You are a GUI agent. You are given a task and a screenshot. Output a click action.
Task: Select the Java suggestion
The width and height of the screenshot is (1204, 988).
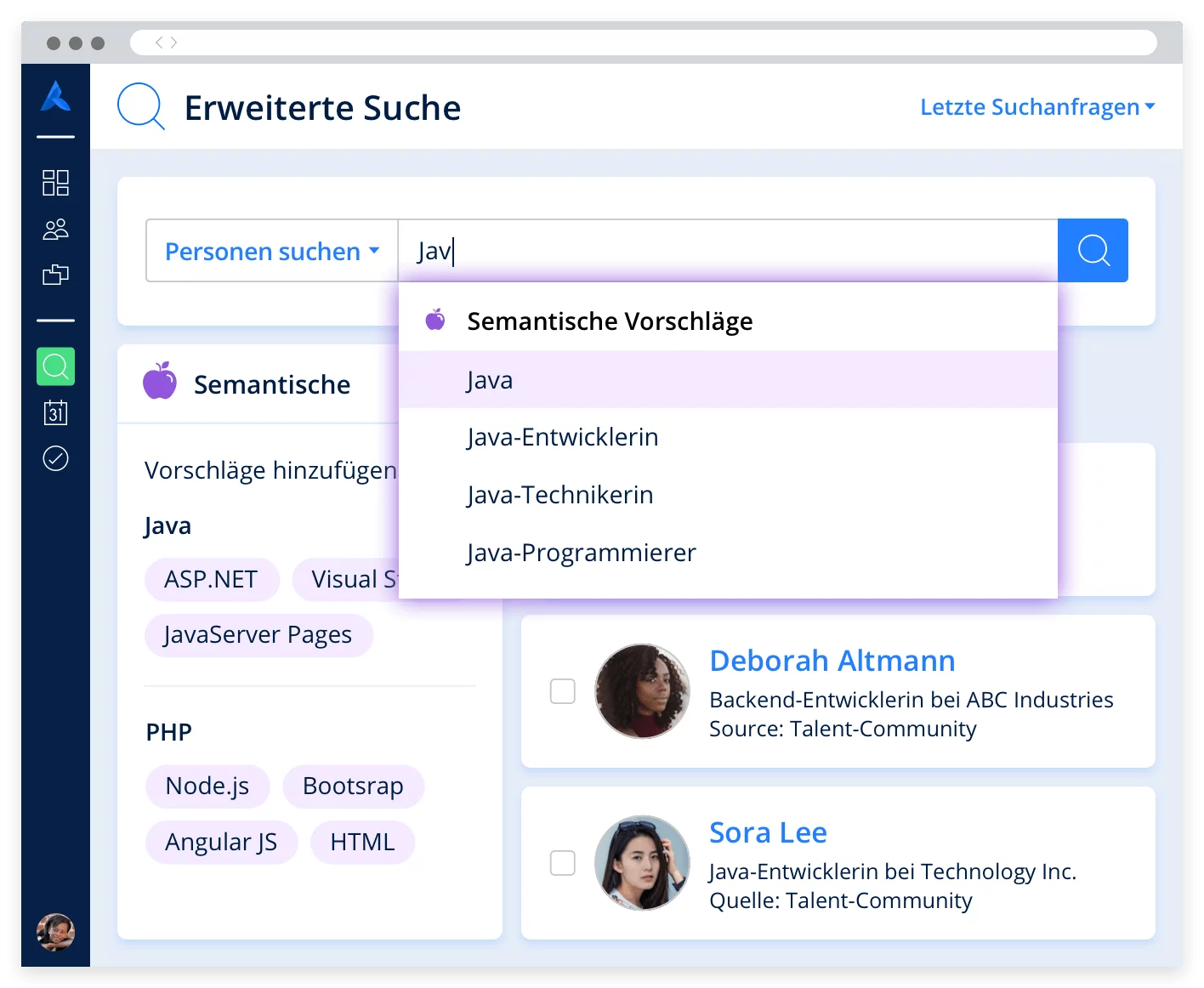pos(490,380)
